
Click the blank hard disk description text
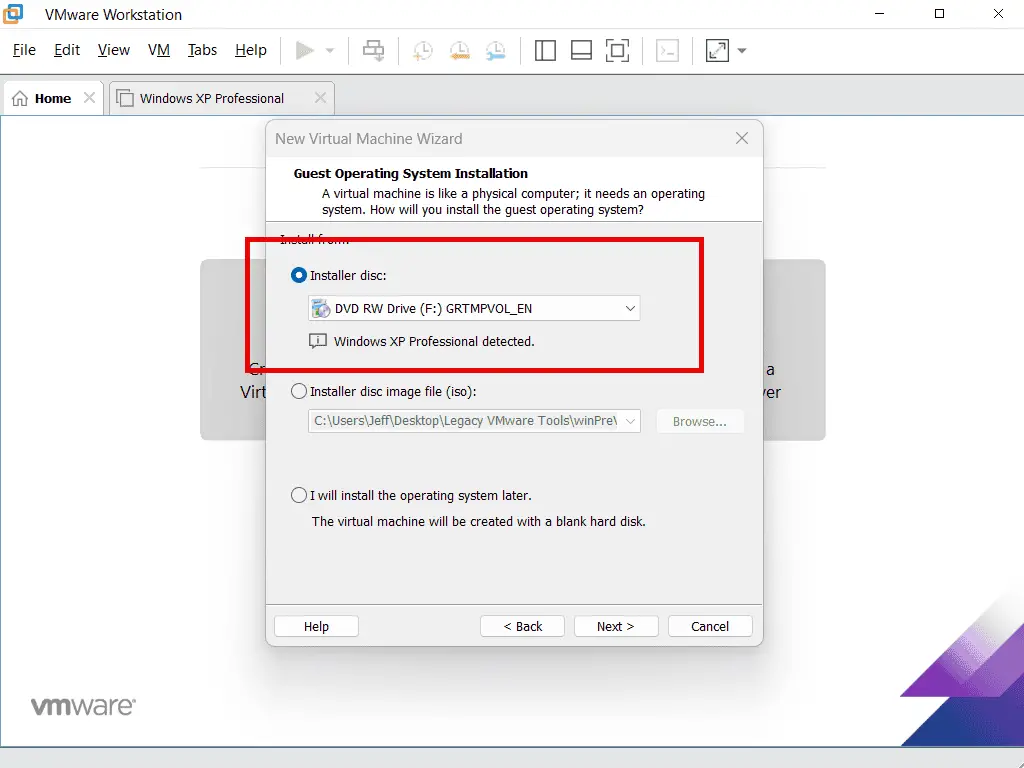click(479, 522)
